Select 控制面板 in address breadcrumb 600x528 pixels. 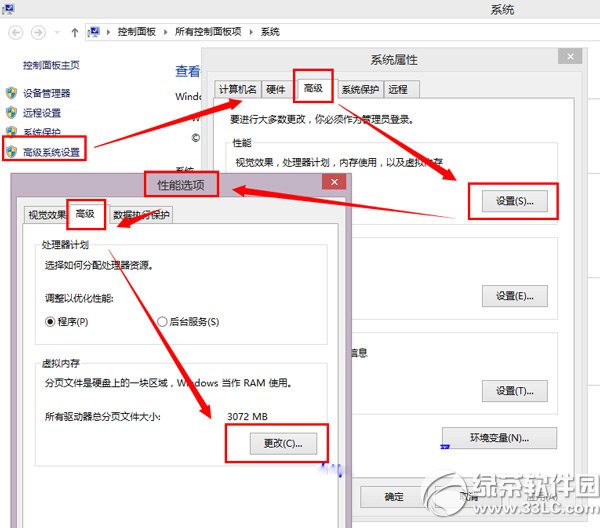[x=136, y=32]
